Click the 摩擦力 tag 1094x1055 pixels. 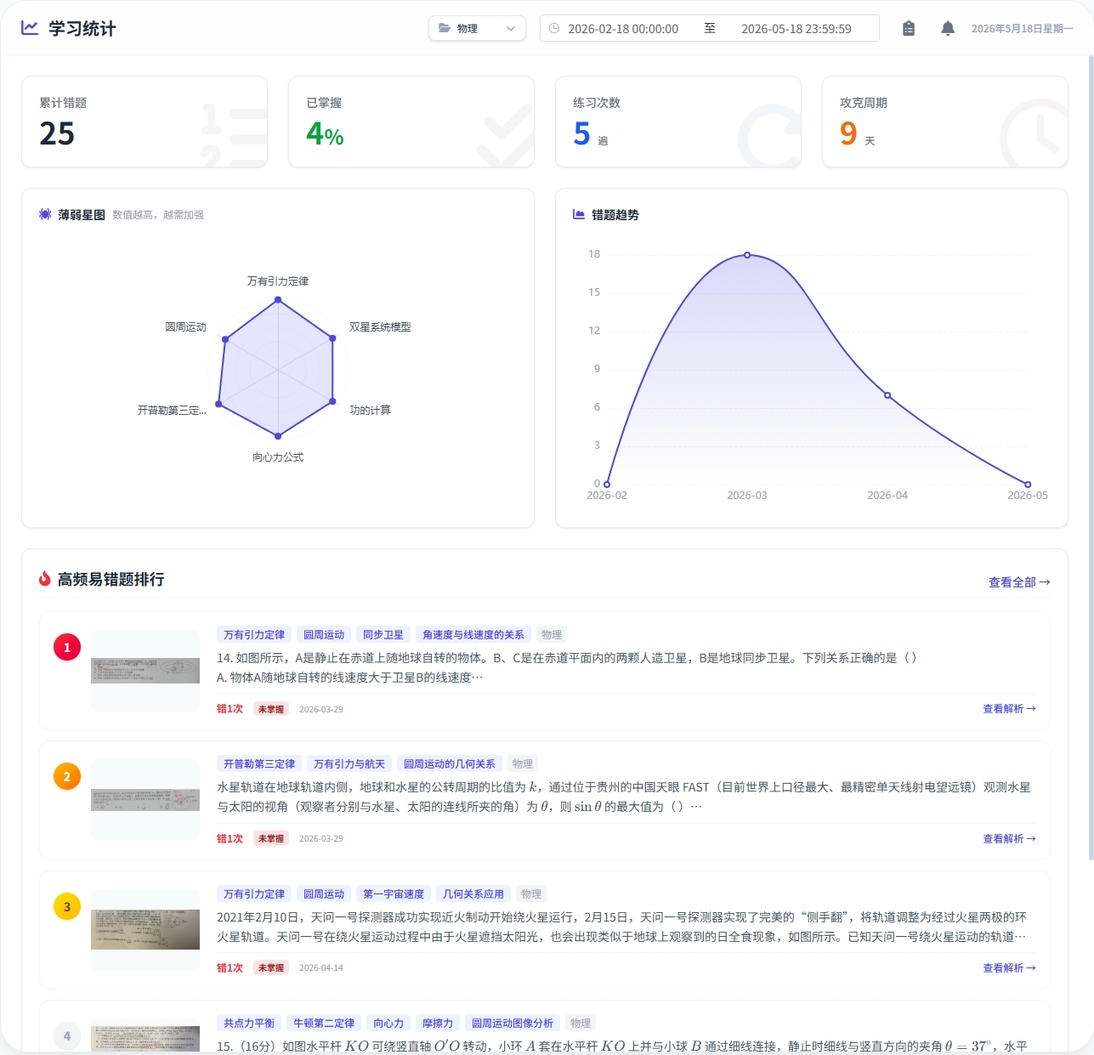point(437,1023)
